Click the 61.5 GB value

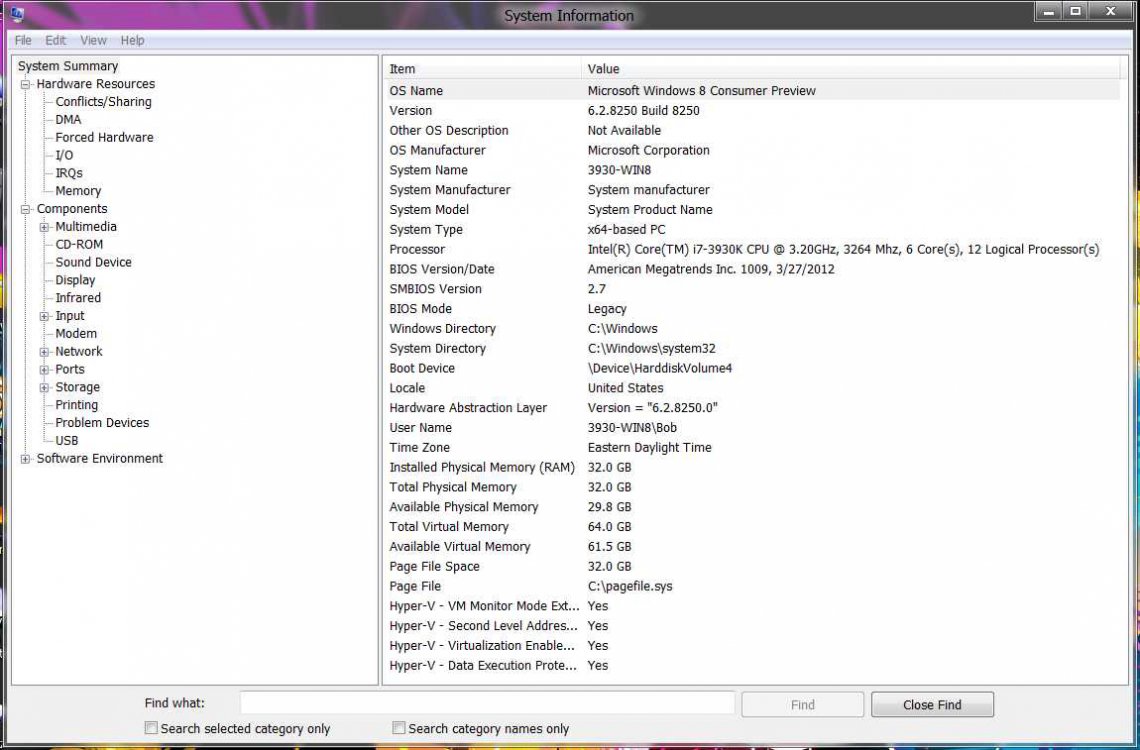click(609, 547)
